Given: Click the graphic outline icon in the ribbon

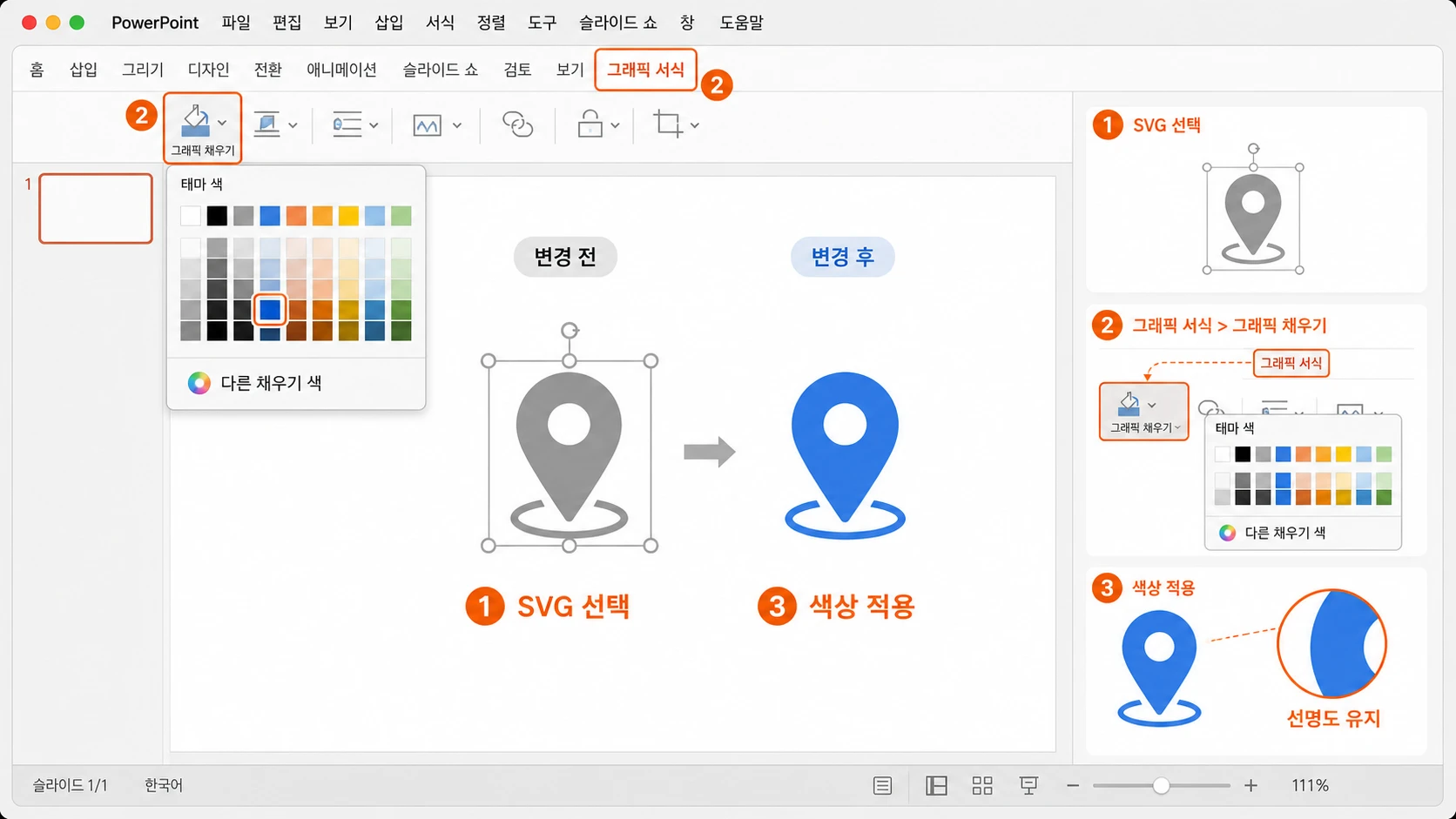Looking at the screenshot, I should click(x=266, y=124).
